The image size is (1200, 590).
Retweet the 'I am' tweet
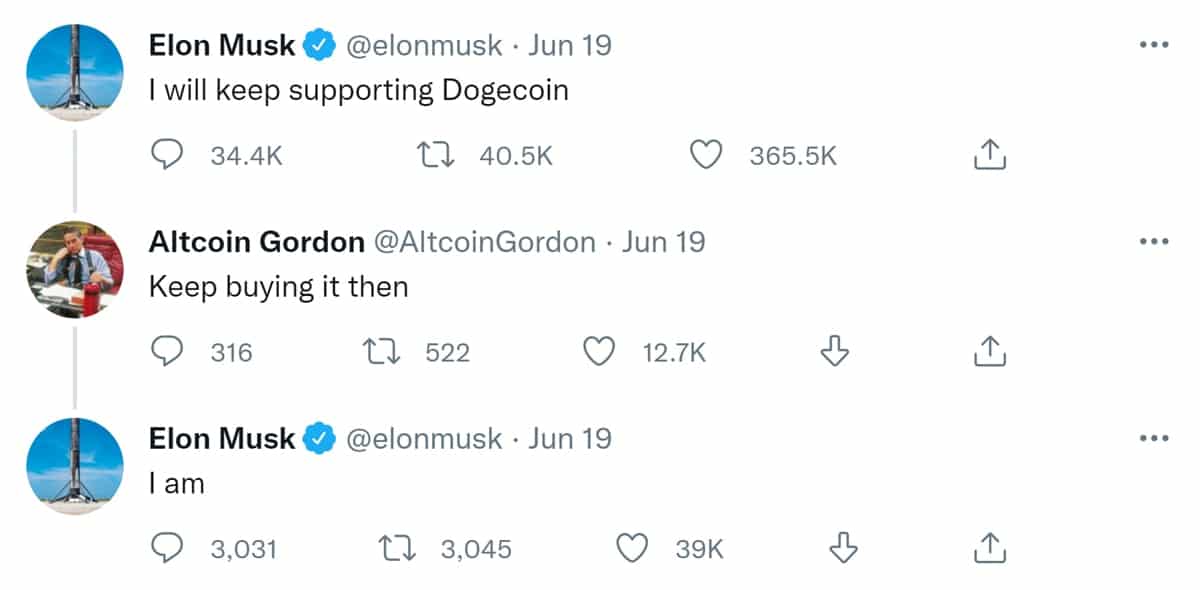click(x=398, y=548)
